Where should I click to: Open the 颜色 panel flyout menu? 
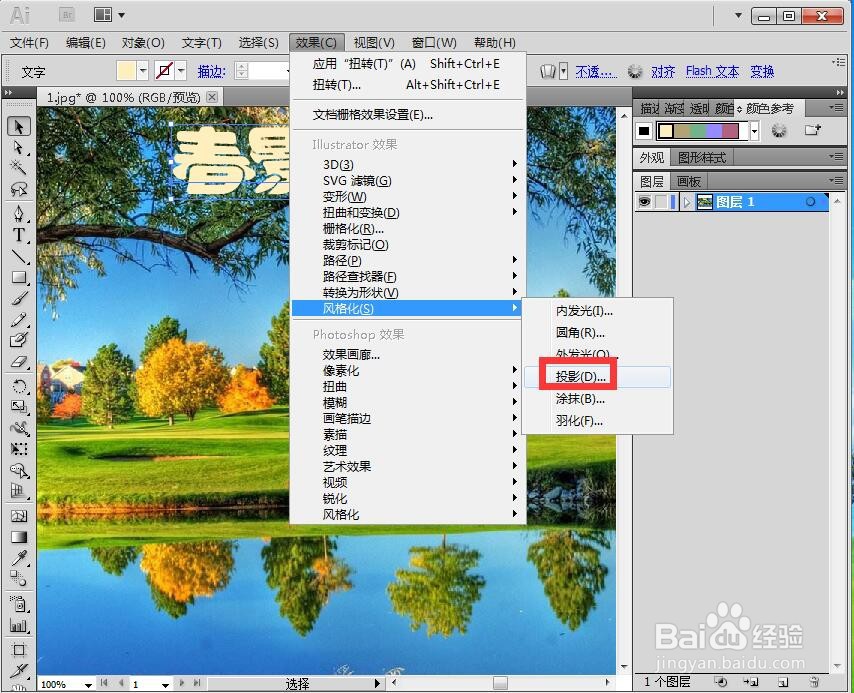click(836, 109)
